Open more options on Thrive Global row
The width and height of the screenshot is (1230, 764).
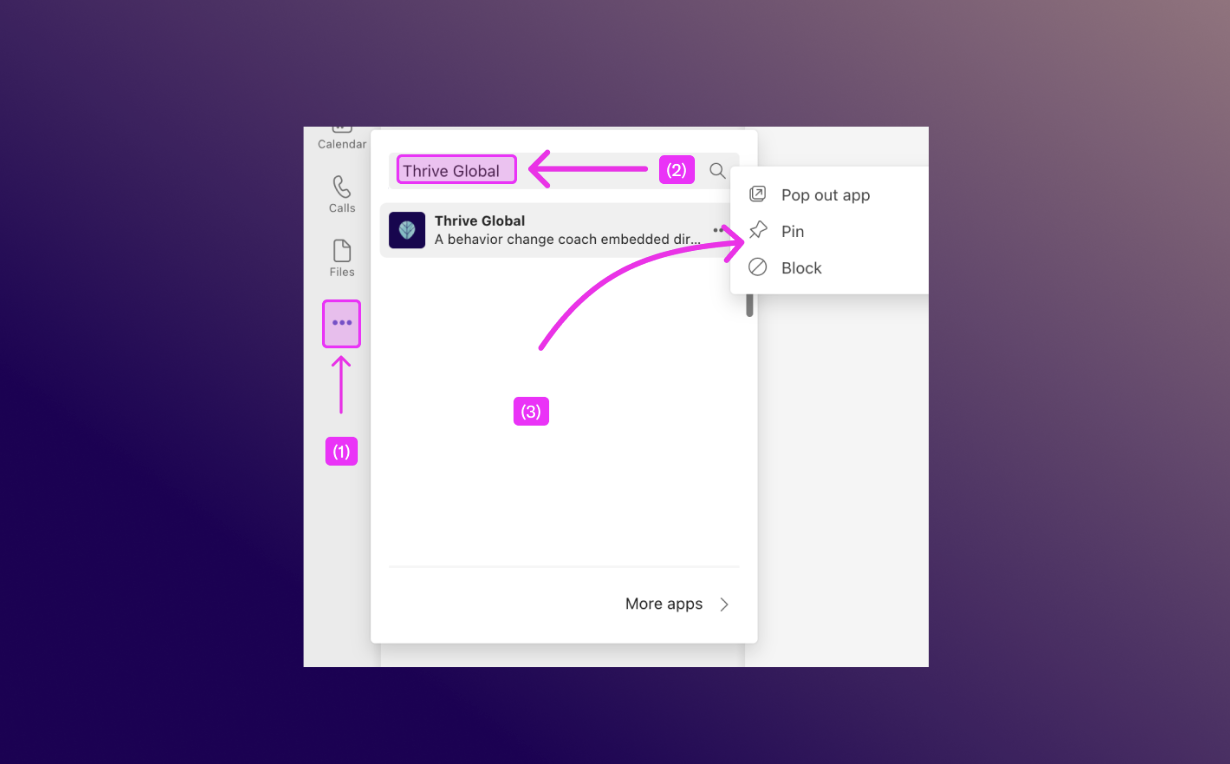(719, 230)
